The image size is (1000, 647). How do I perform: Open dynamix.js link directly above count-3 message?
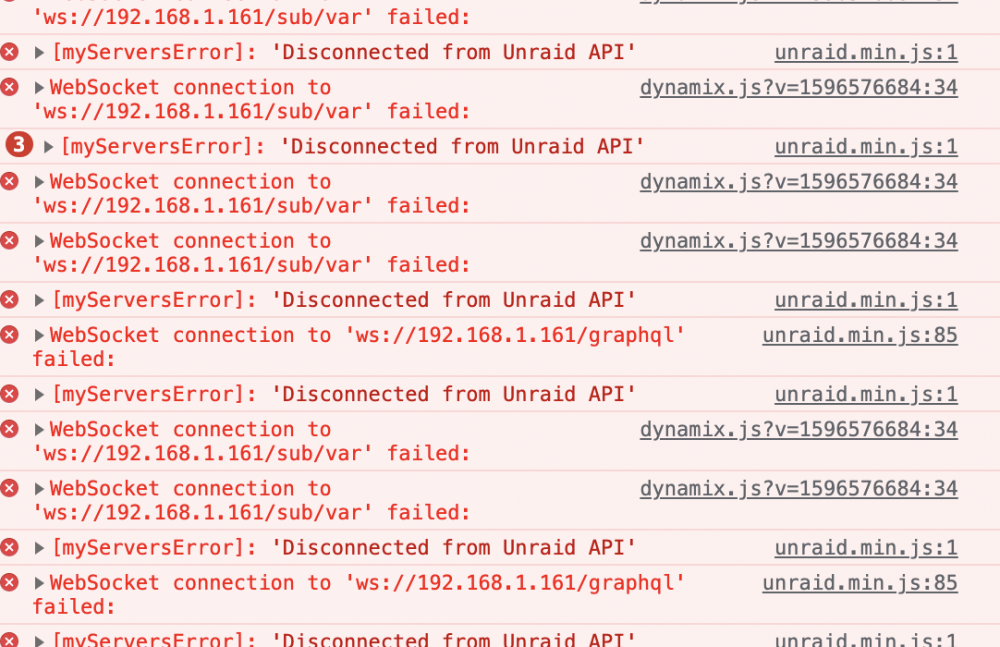point(798,87)
